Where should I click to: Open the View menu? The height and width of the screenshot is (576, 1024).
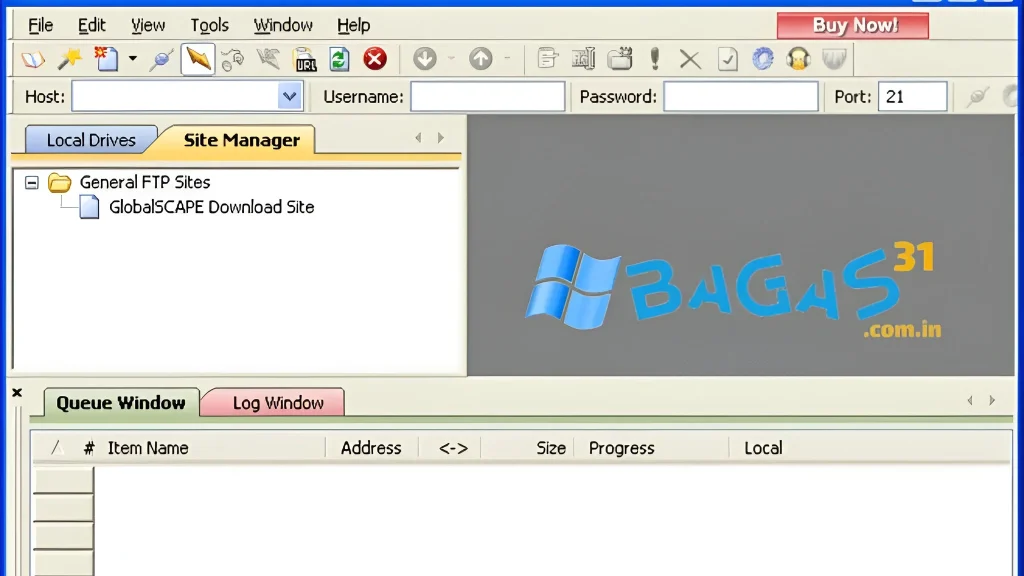pyautogui.click(x=148, y=25)
